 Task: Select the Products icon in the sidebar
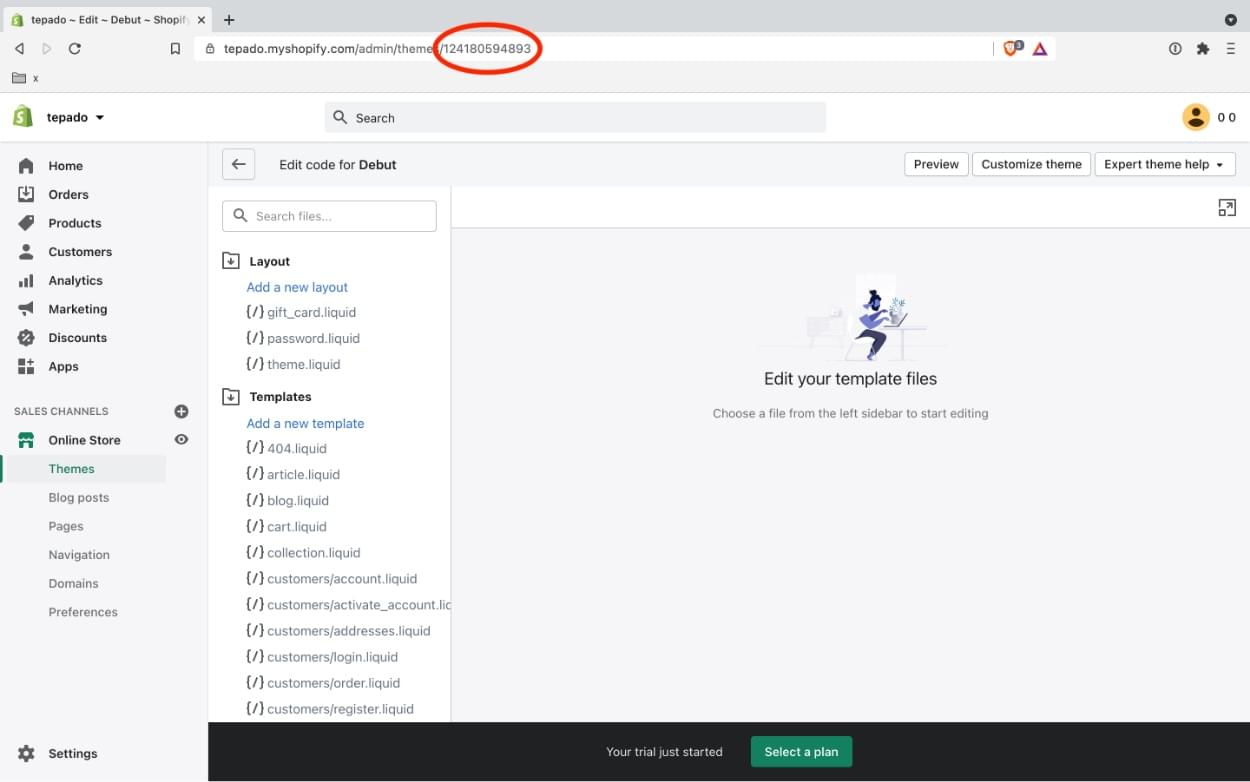tap(28, 222)
